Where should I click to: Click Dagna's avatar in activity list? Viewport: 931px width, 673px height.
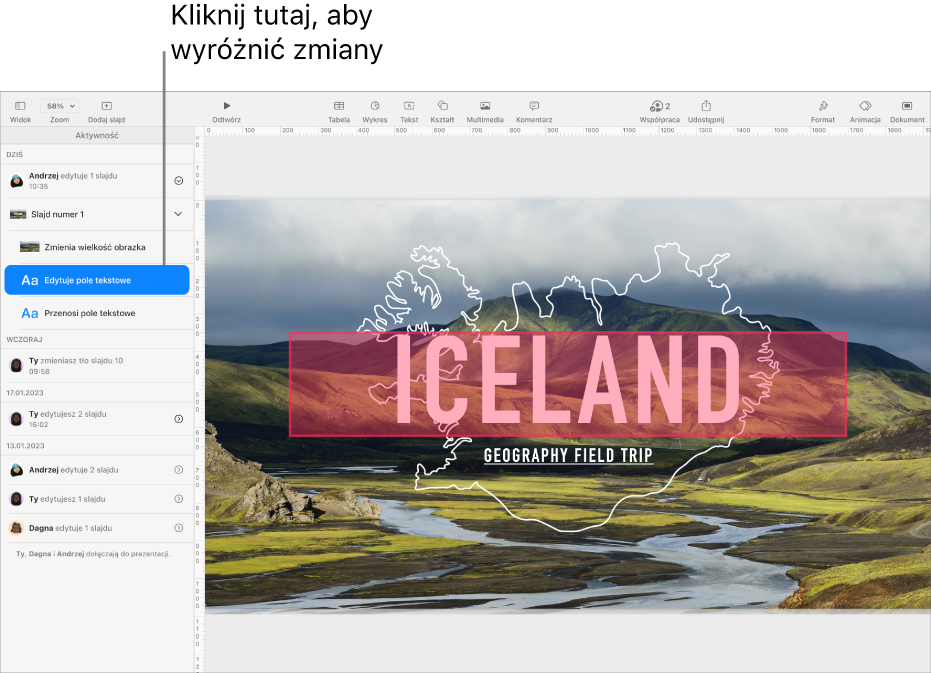[17, 527]
